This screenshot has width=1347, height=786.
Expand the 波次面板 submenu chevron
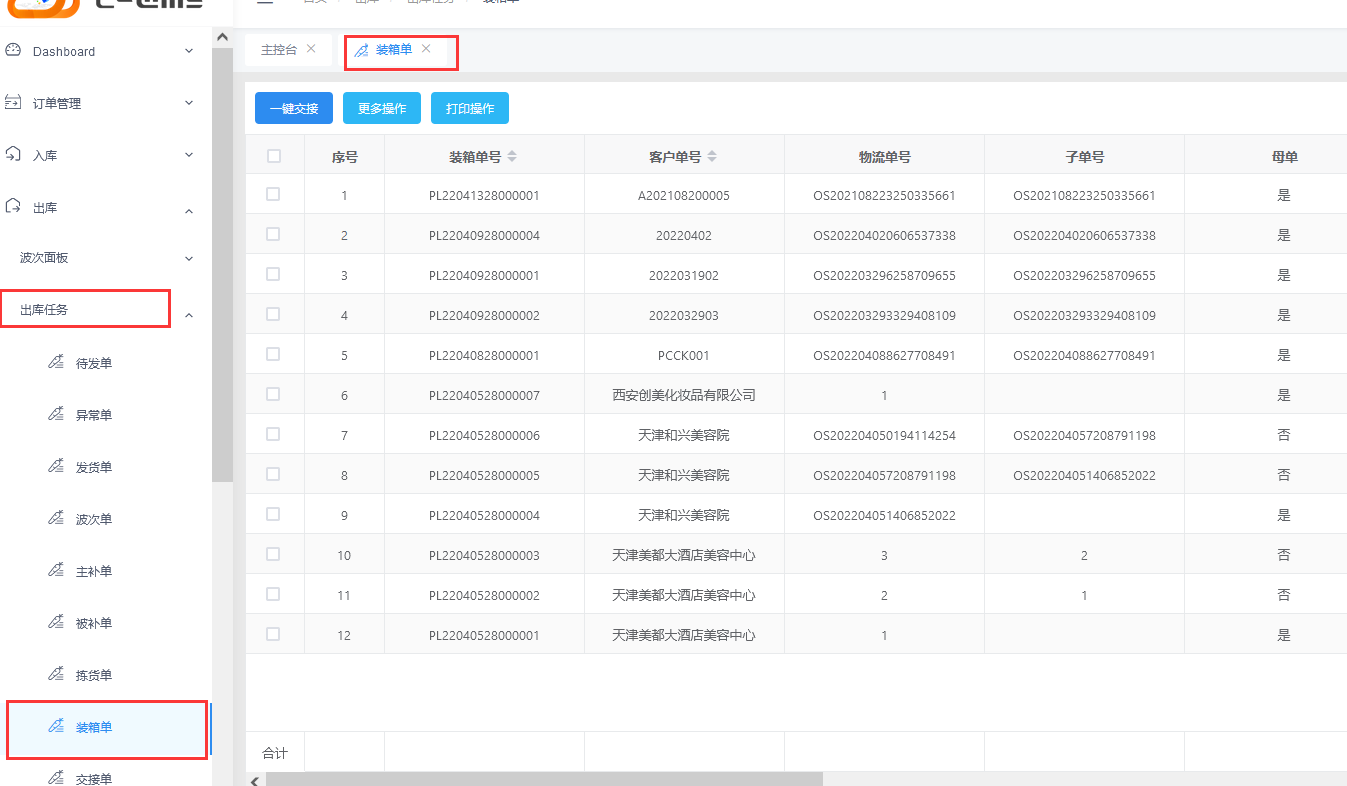tap(189, 258)
